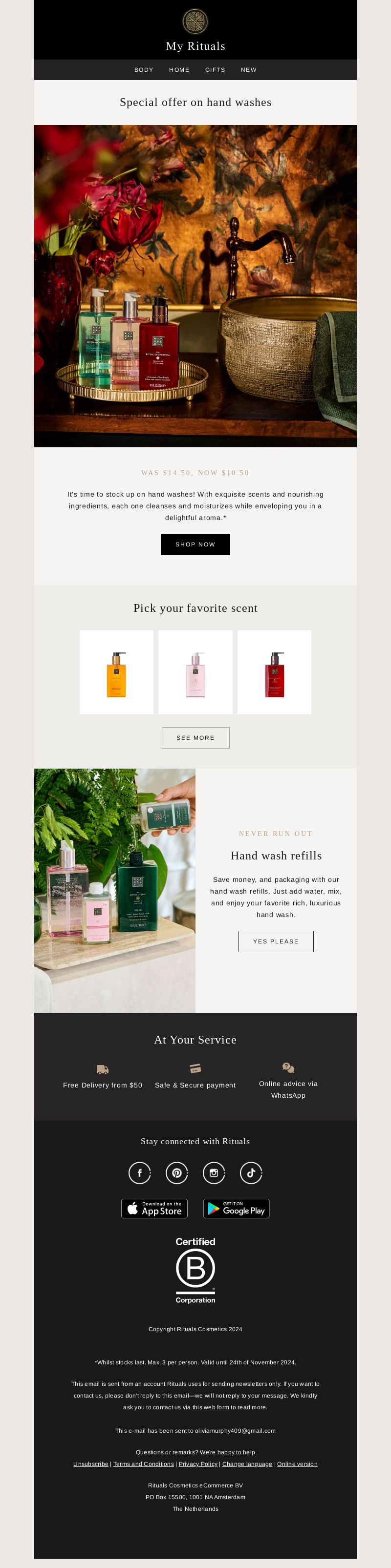The image size is (391, 1568).
Task: Open the GIFTS menu item
Action: pos(215,70)
